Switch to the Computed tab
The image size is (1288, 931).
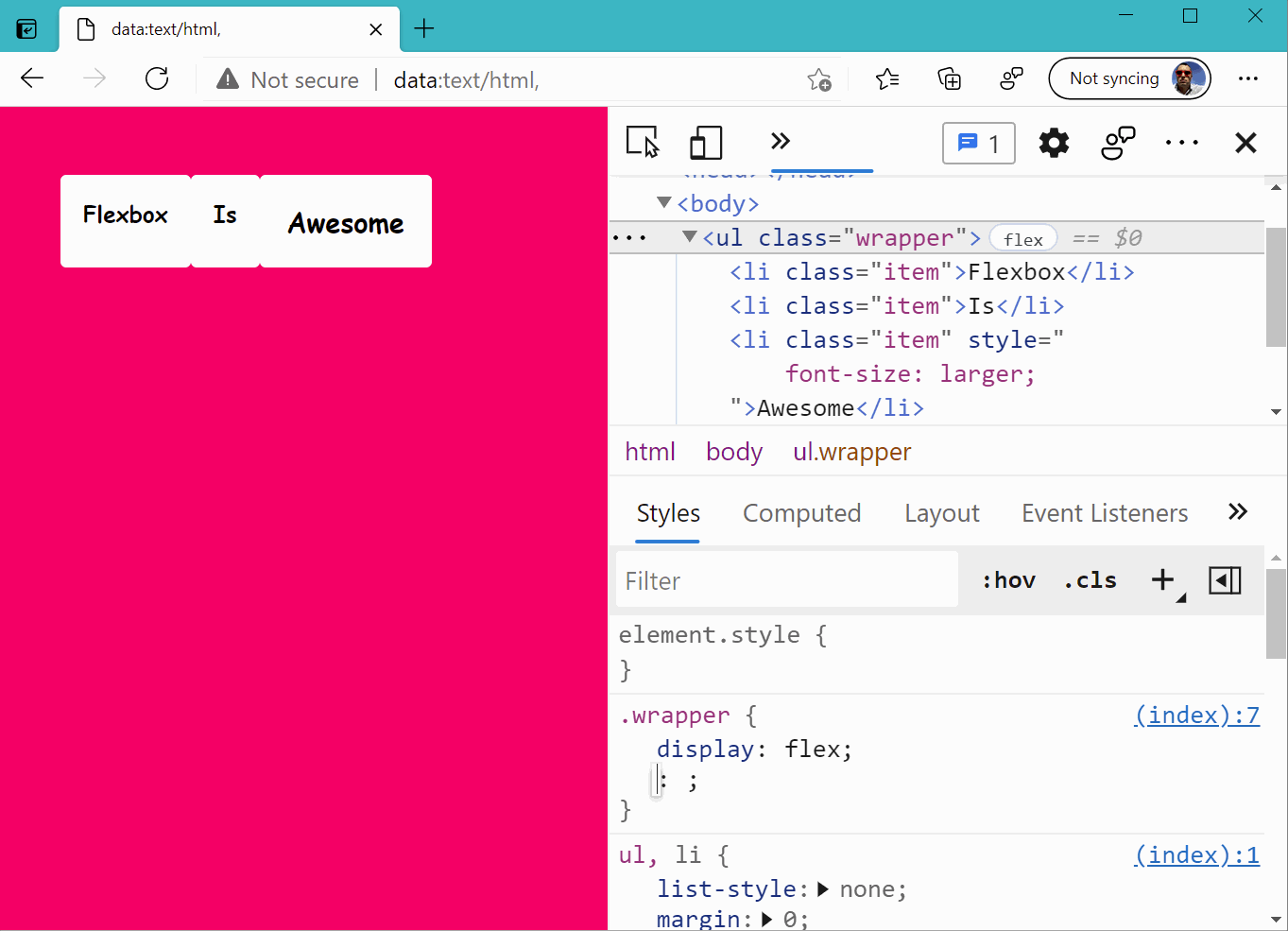801,513
